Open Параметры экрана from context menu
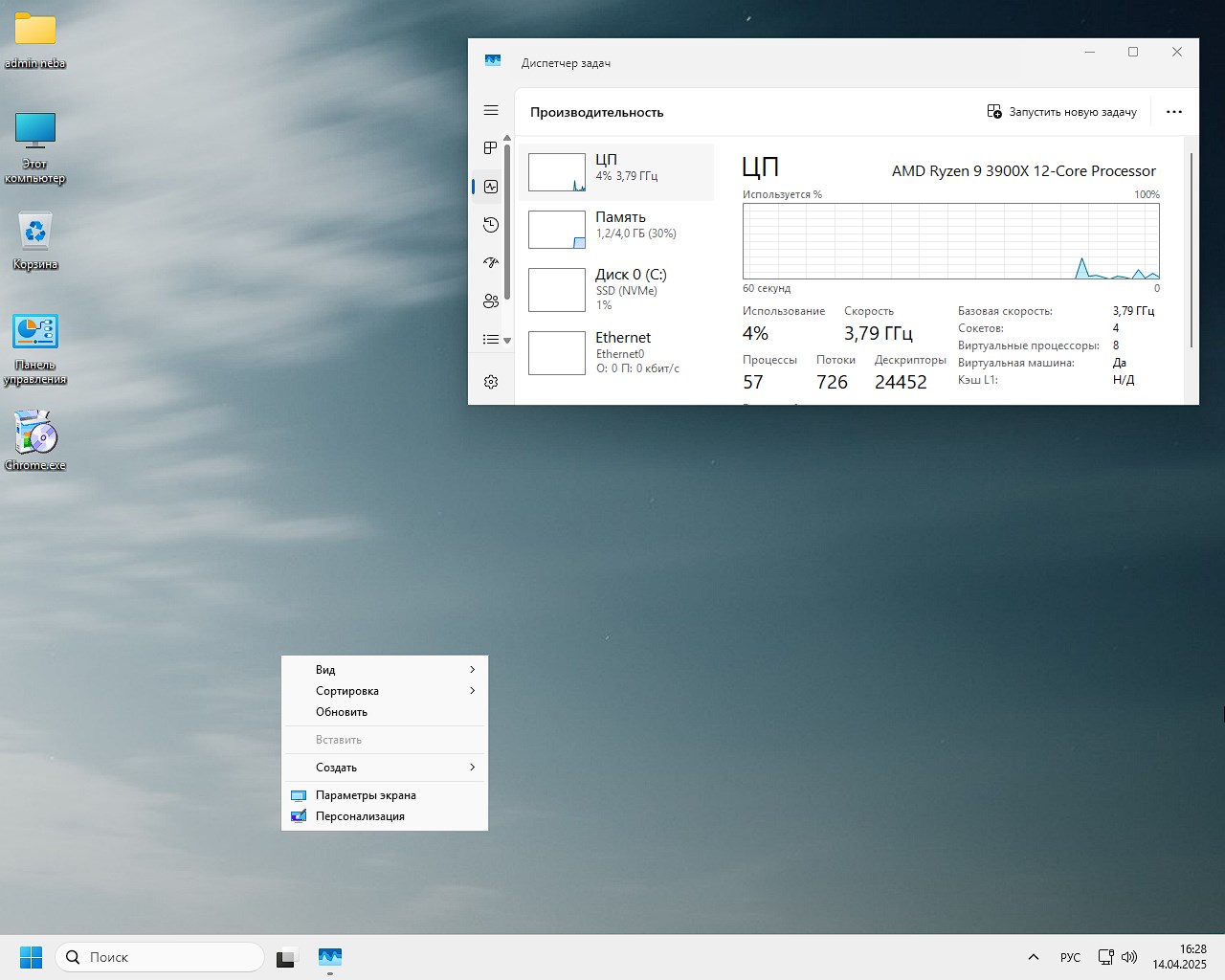The image size is (1225, 980). click(x=366, y=795)
